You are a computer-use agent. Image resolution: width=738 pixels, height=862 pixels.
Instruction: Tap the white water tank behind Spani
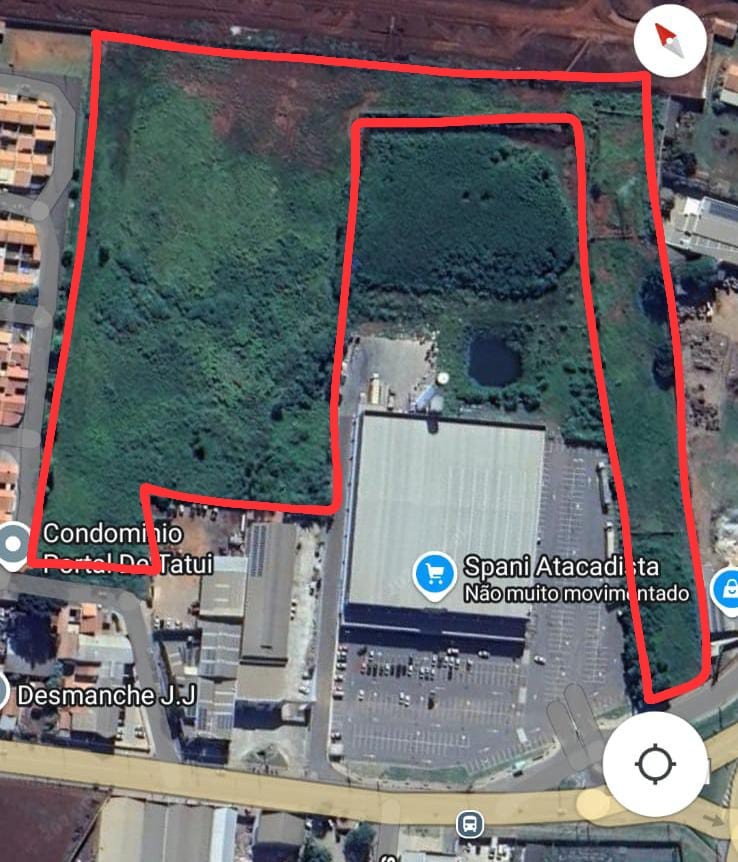pyautogui.click(x=442, y=378)
